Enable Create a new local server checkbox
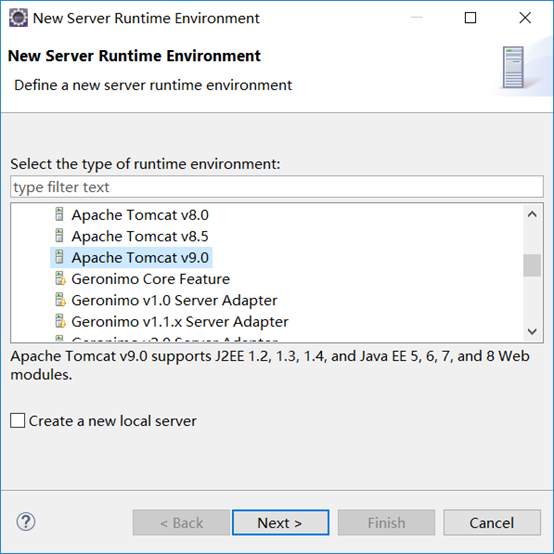Screen dimensions: 554x554 tap(17, 420)
